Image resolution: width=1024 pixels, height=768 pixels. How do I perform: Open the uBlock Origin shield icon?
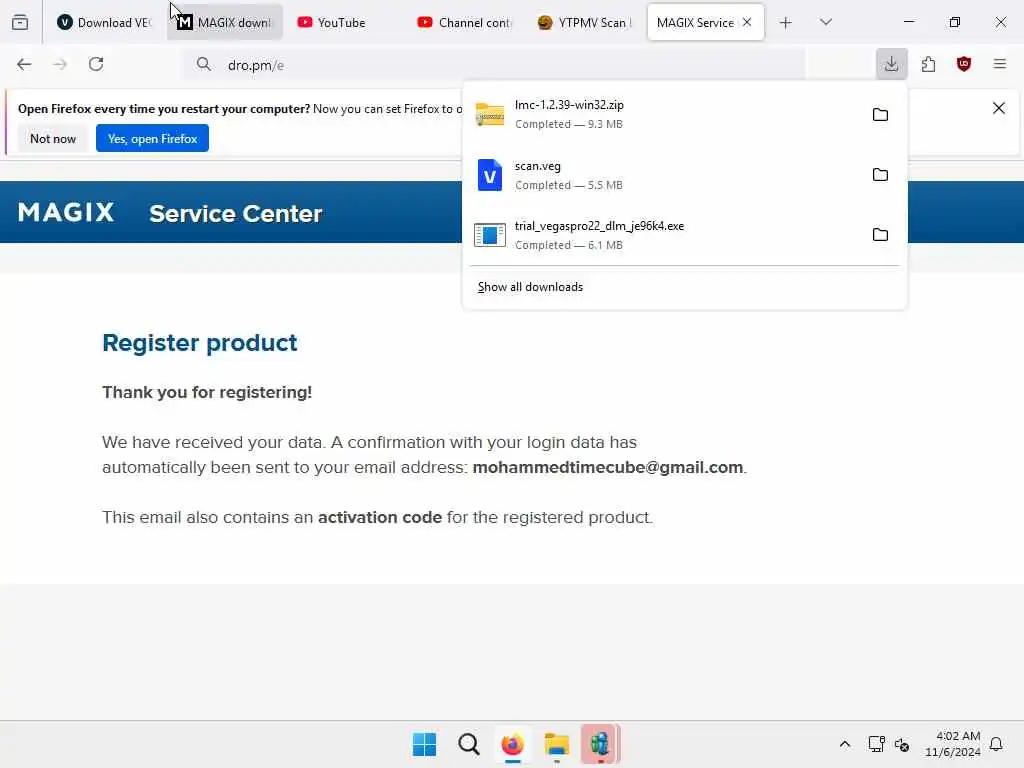(x=964, y=64)
